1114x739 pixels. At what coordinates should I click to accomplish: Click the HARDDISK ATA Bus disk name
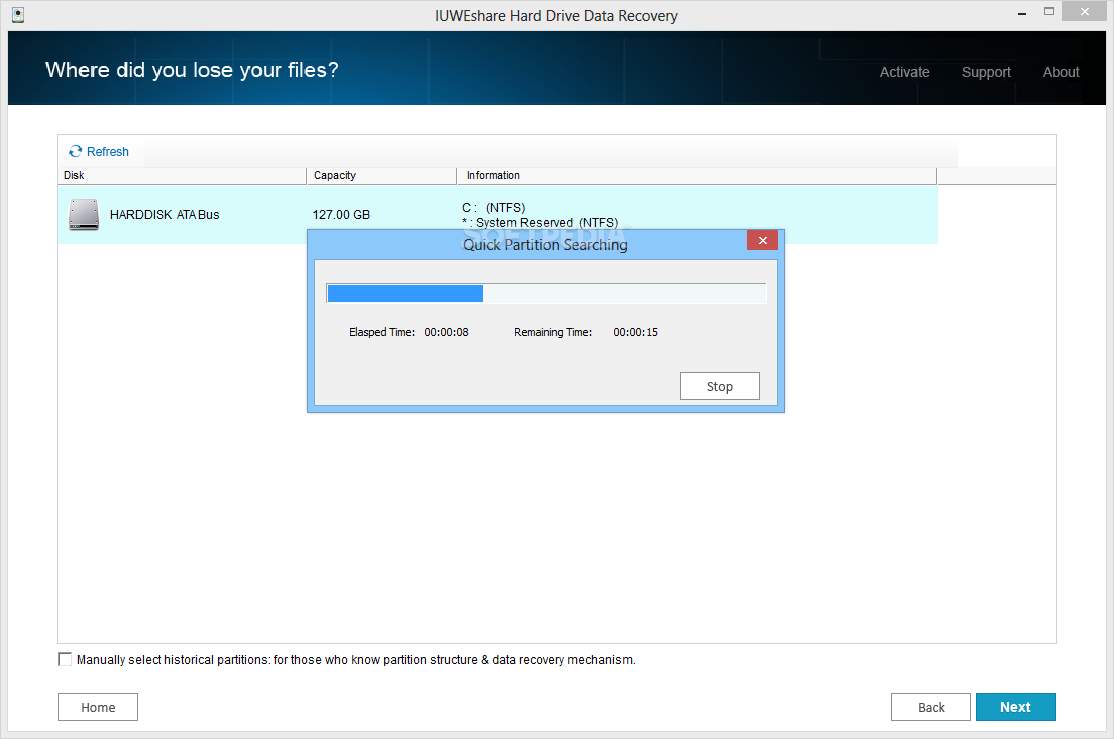pyautogui.click(x=164, y=215)
